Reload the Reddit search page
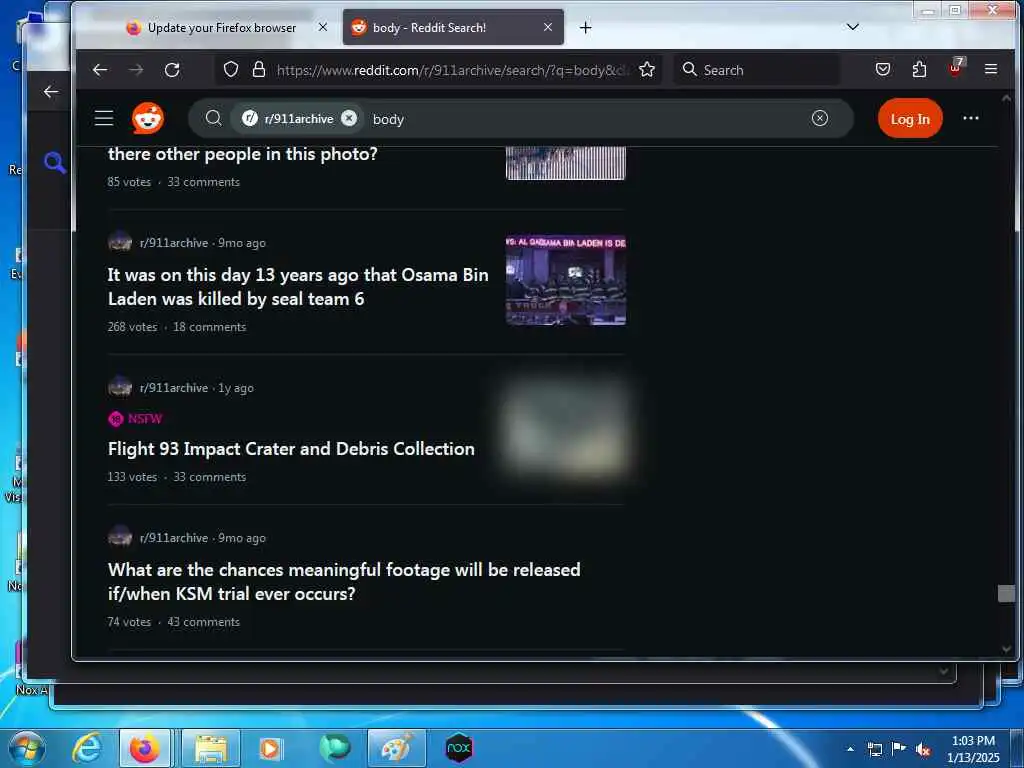1024x768 pixels. click(x=172, y=70)
